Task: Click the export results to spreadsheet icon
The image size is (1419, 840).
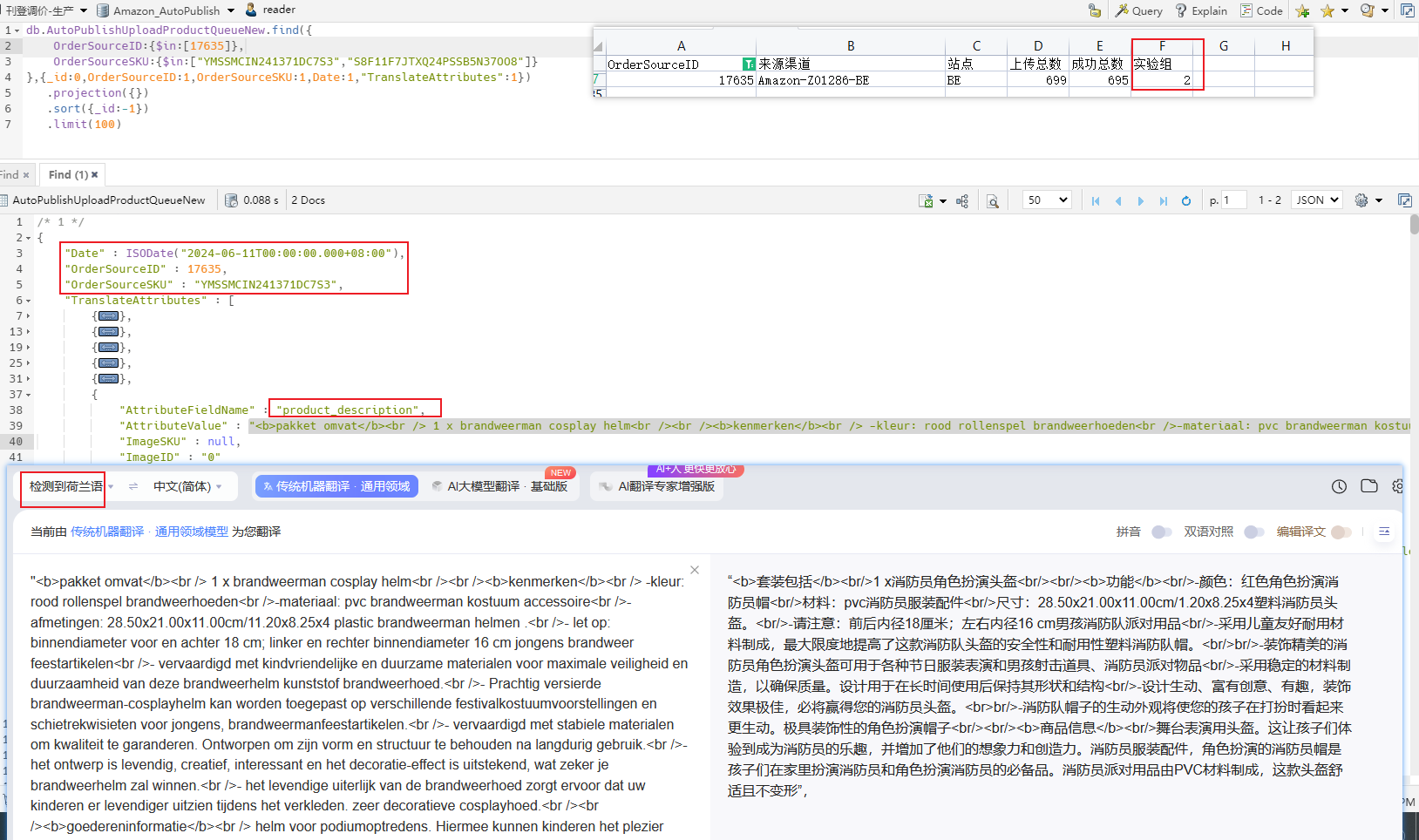Action: click(x=926, y=200)
